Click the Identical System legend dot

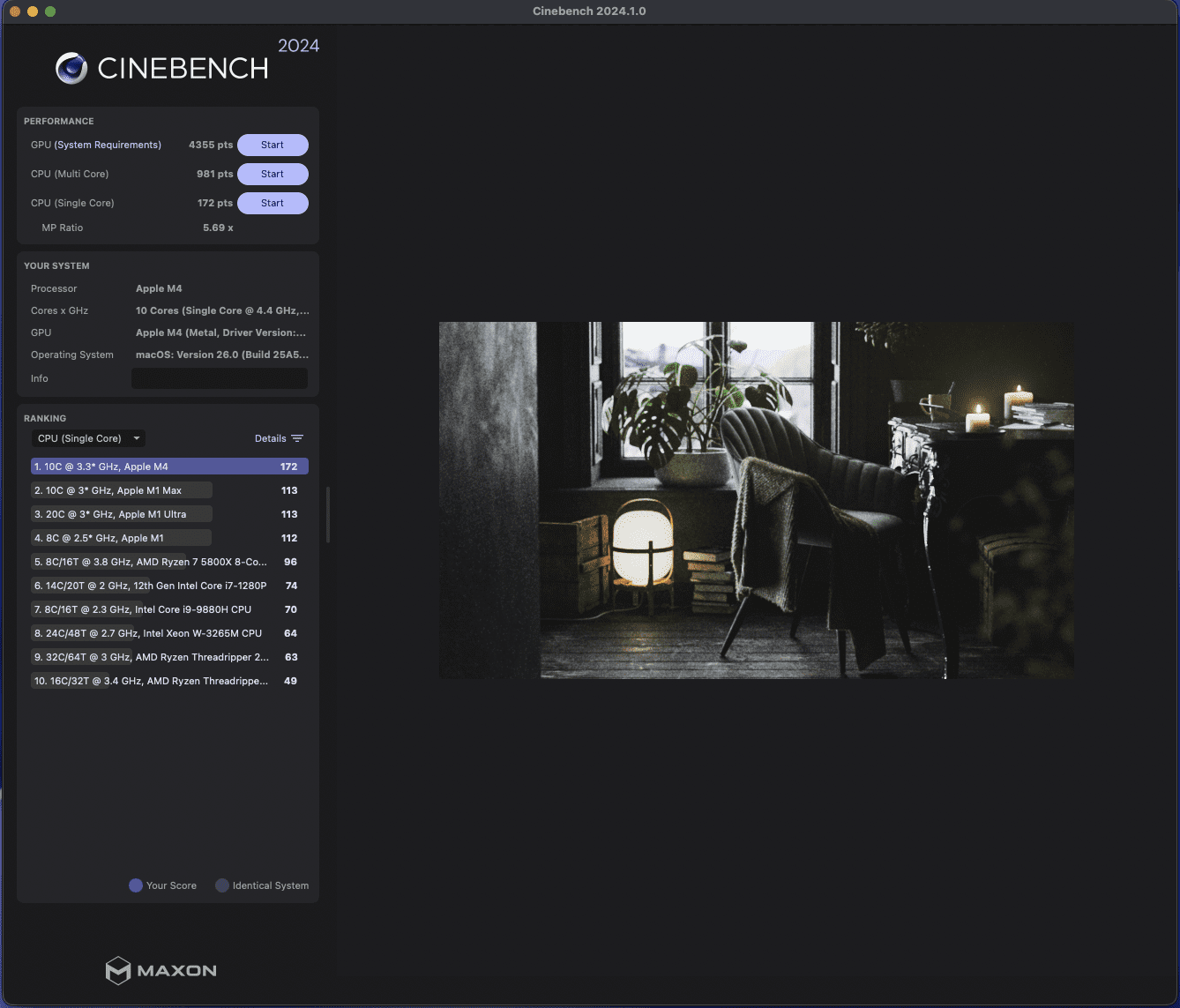tap(222, 885)
